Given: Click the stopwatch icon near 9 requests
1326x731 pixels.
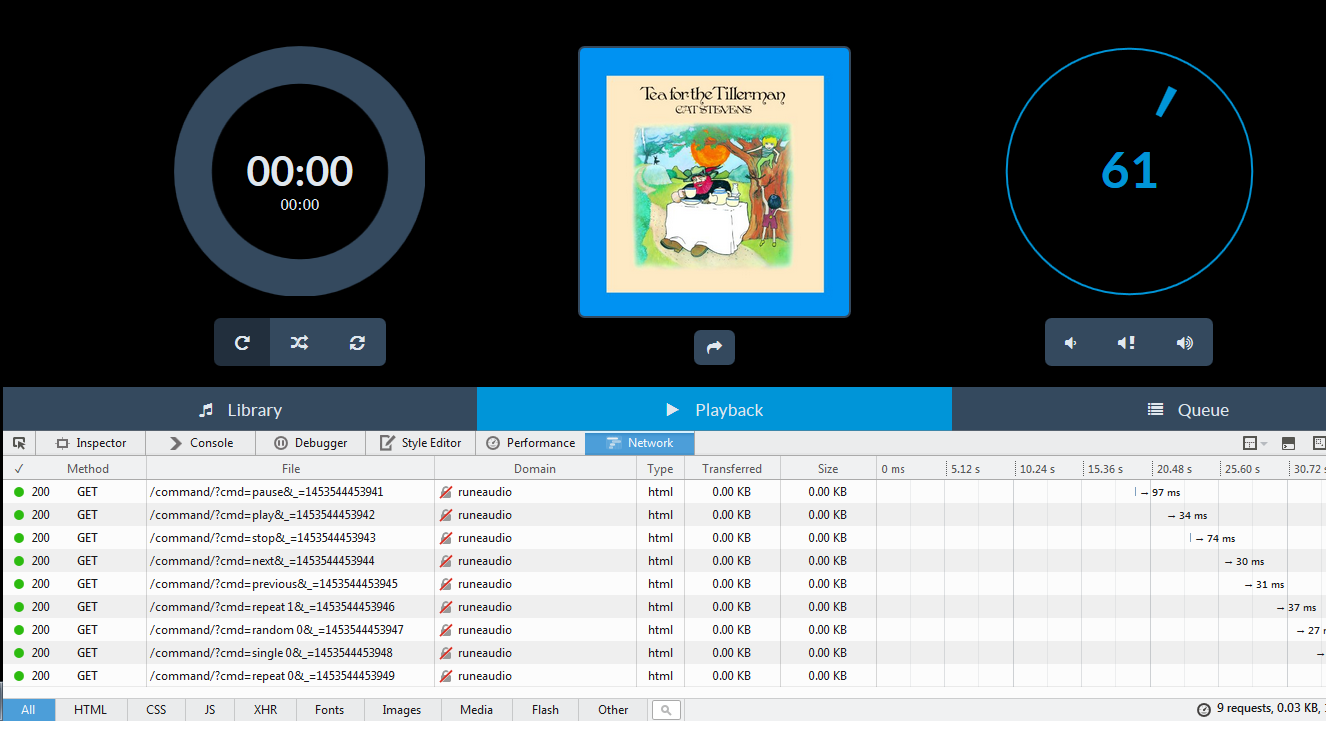Looking at the screenshot, I should [1204, 710].
